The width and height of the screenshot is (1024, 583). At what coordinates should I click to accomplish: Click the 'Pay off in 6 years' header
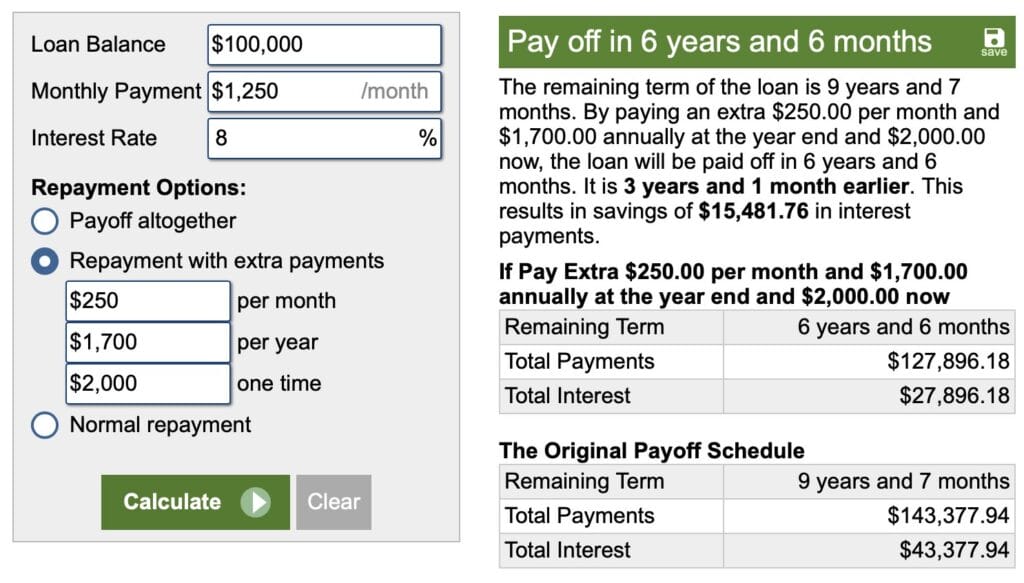720,42
